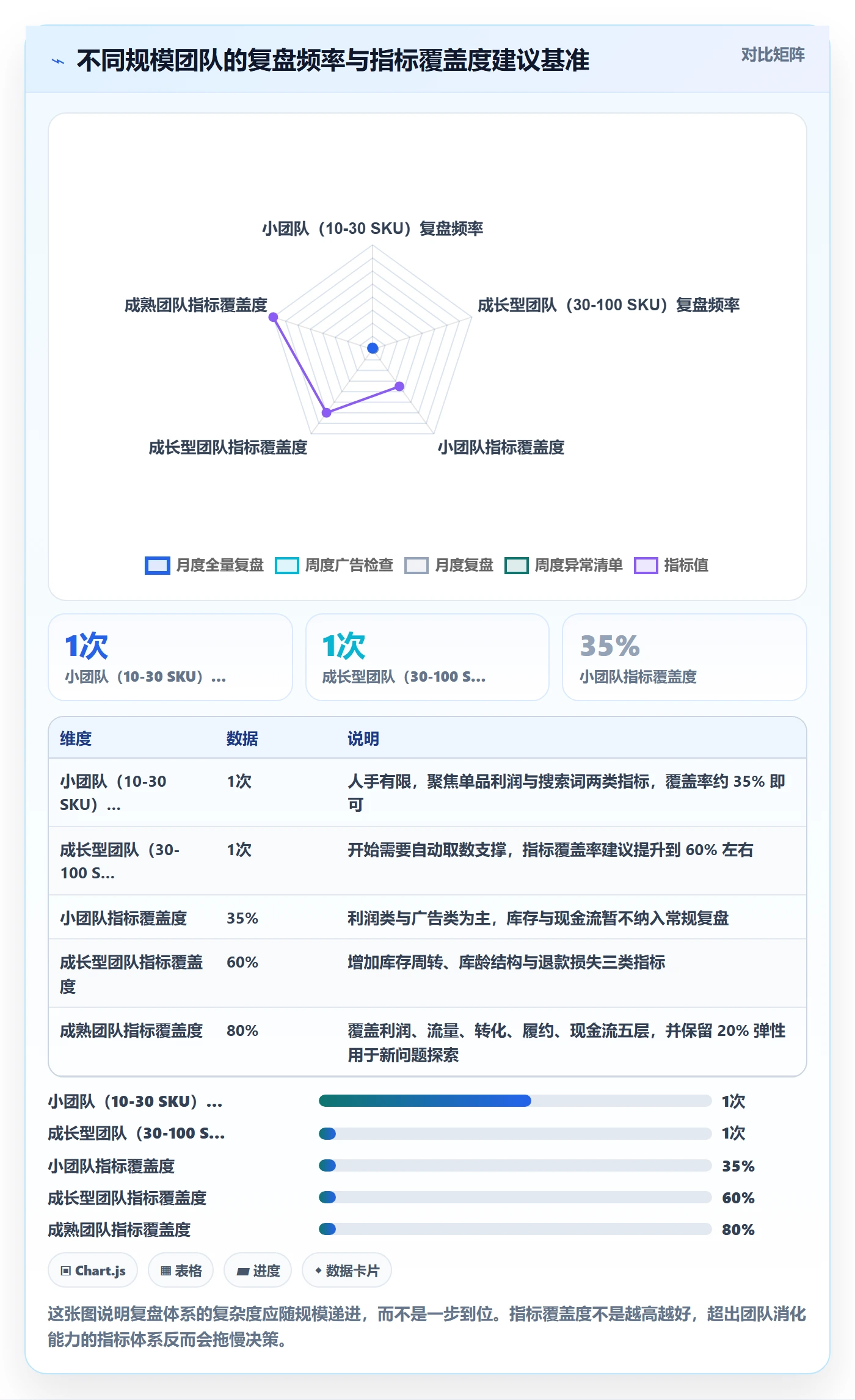Click the 维度 table column header
Screen dimensions: 855x1400
point(76,738)
